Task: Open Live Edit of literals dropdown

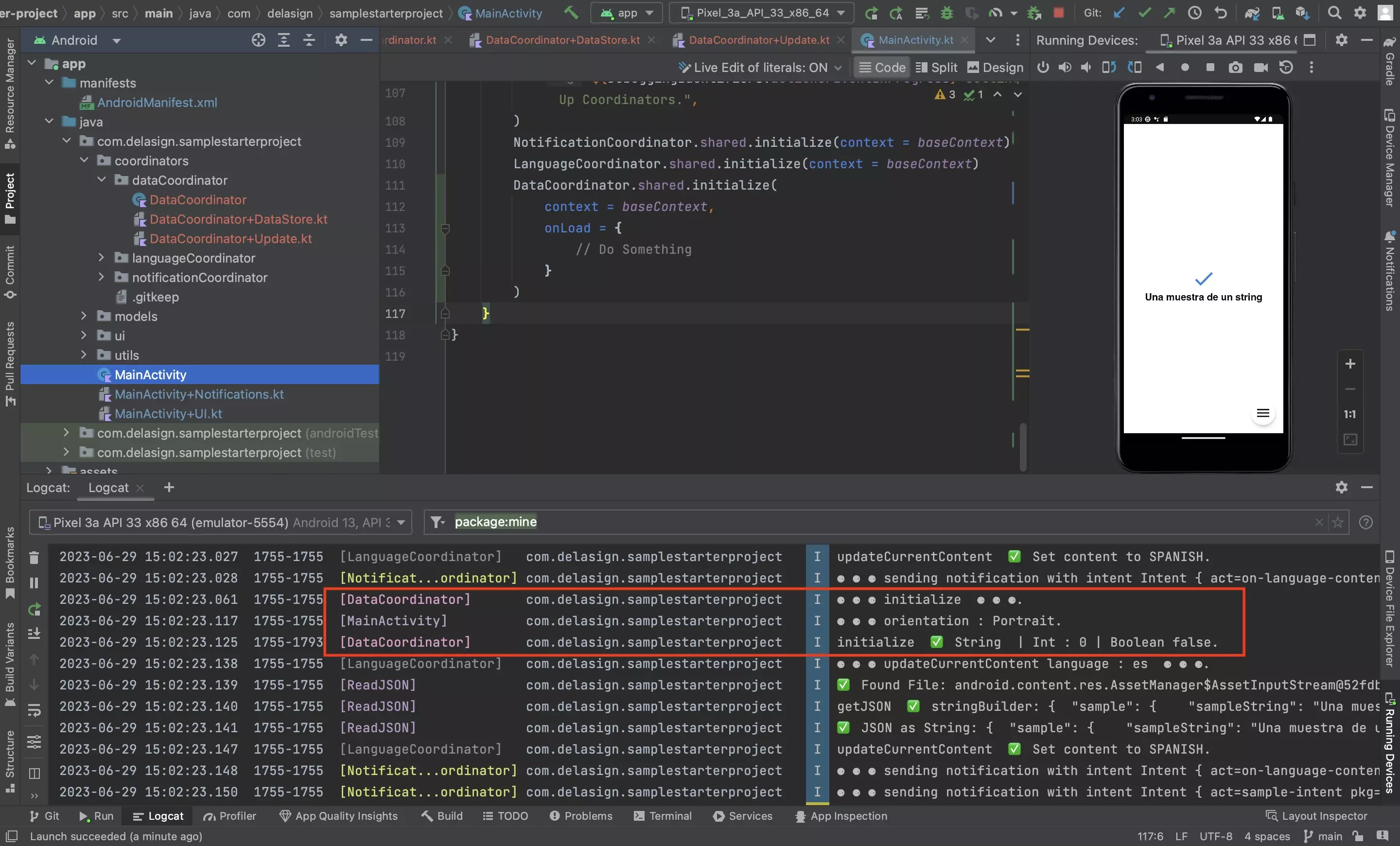Action: click(x=760, y=68)
